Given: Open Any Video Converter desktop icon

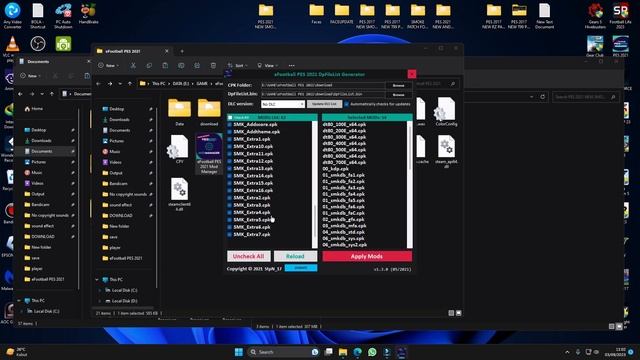Looking at the screenshot, I should (x=12, y=16).
